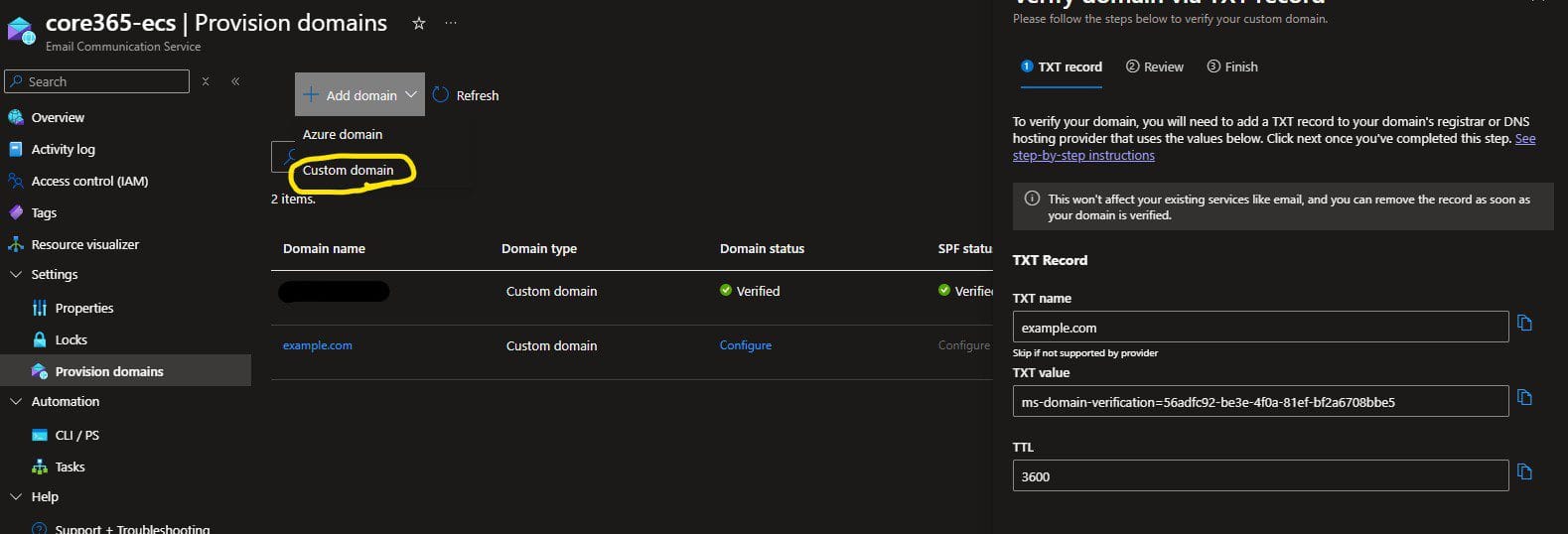
Task: Switch to the Finish step tab
Action: click(x=1232, y=67)
